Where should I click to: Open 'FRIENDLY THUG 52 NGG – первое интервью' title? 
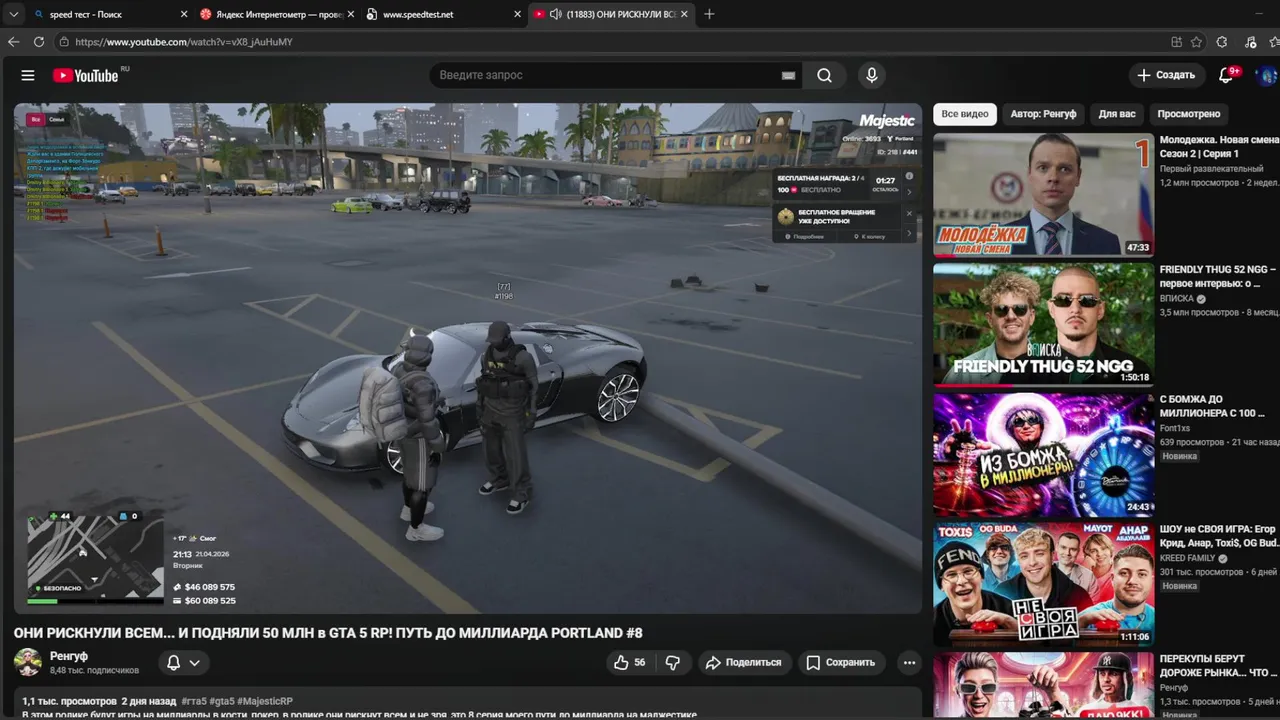tap(1219, 276)
